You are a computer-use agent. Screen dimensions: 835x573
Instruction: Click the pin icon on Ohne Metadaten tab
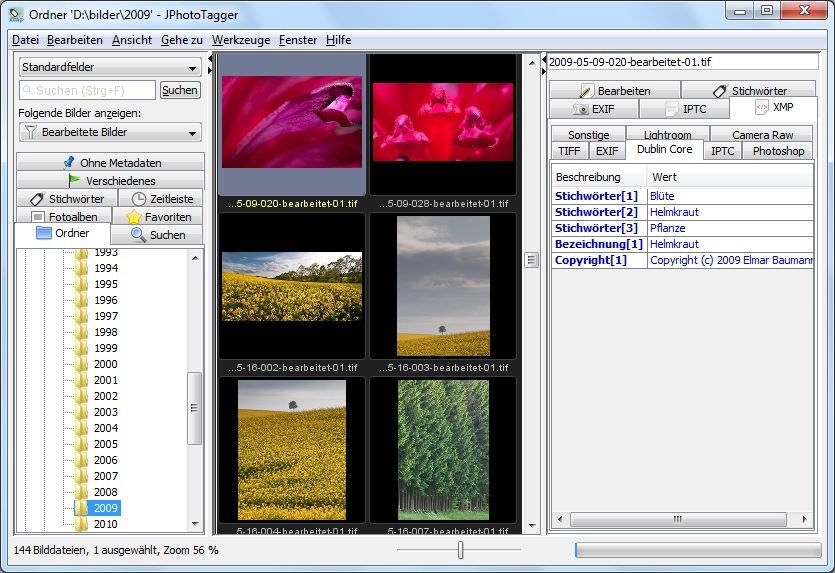(x=68, y=162)
